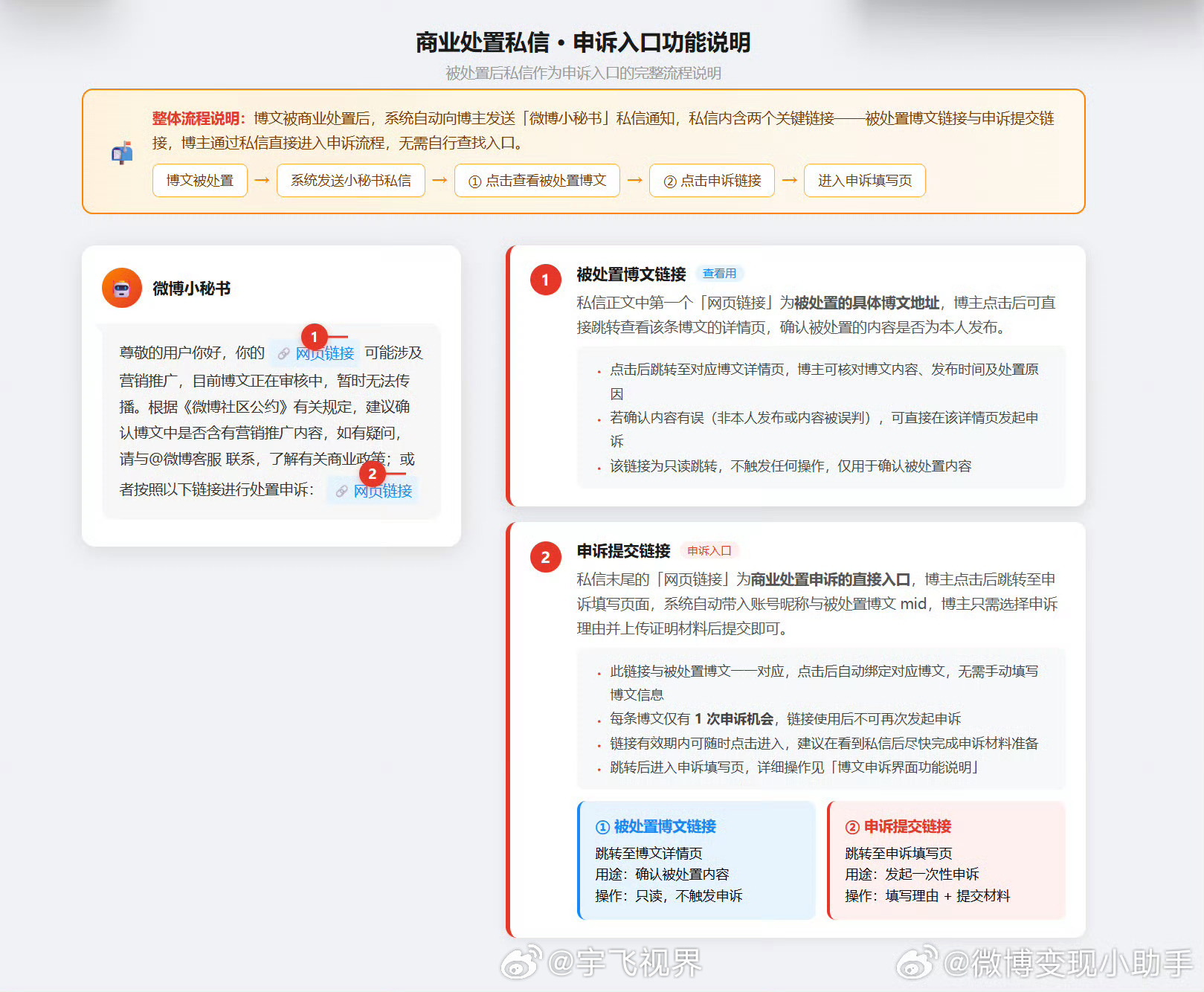Click the 系统发送小秘书私信 step box

pos(351,180)
